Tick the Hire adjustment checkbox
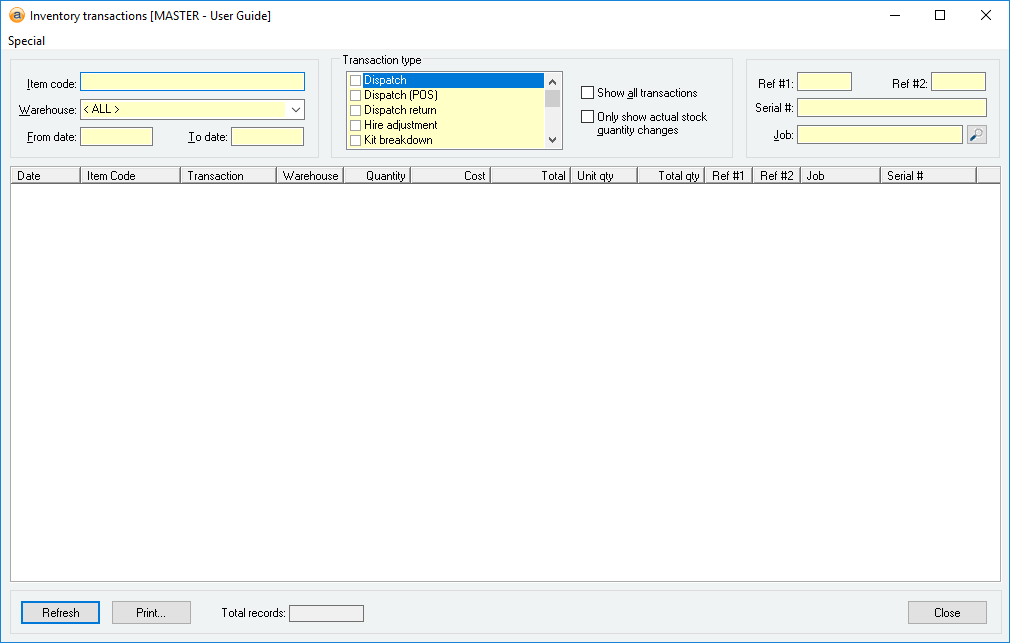 [355, 125]
